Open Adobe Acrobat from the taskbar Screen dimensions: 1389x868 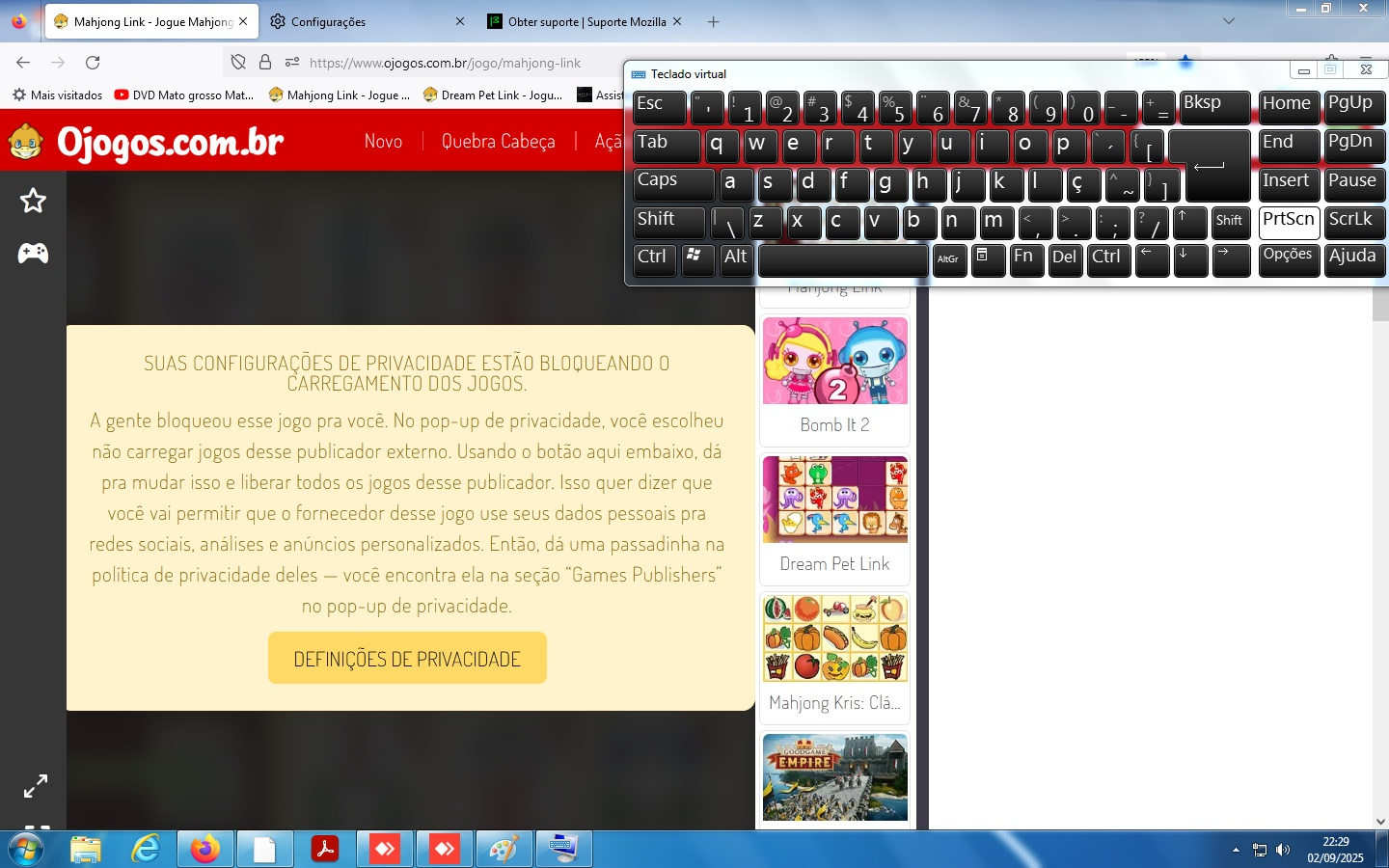325,850
